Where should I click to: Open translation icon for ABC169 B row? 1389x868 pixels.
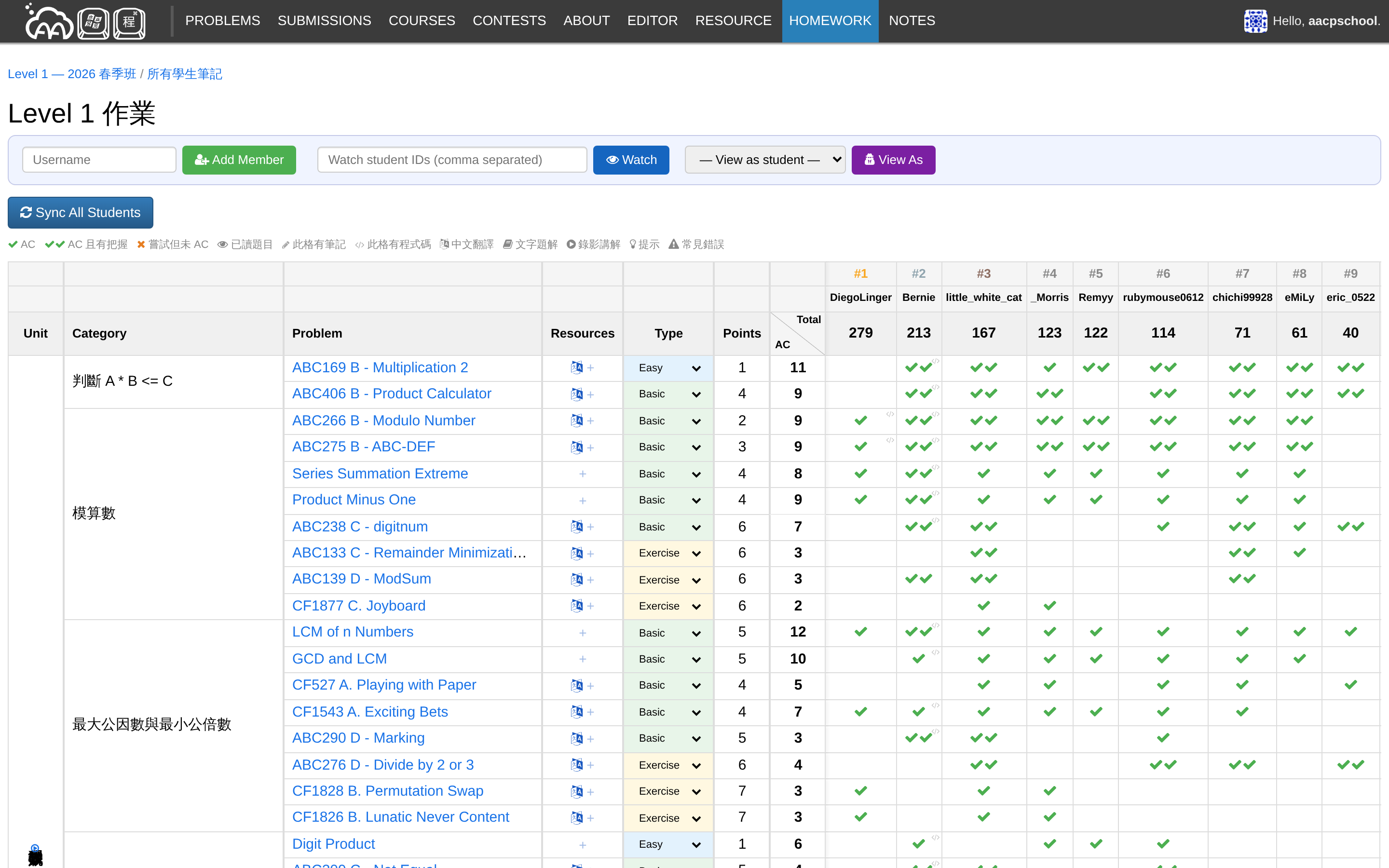(576, 367)
